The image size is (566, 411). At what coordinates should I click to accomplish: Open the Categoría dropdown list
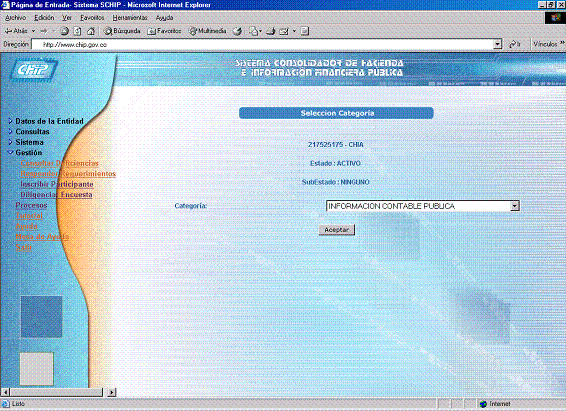(515, 206)
